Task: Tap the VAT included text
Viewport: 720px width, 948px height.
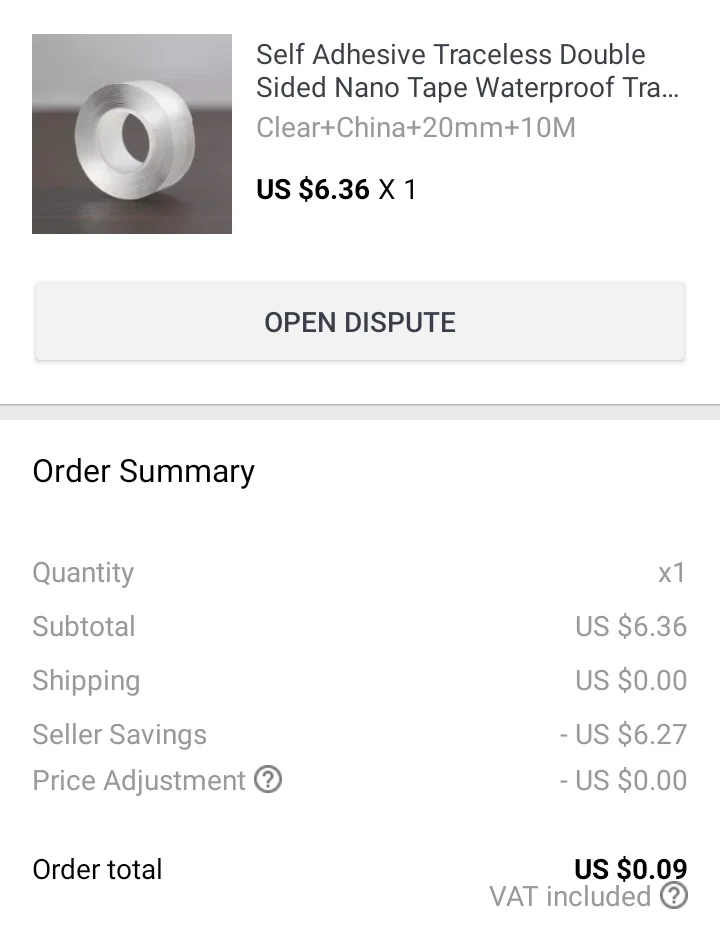Action: [570, 897]
